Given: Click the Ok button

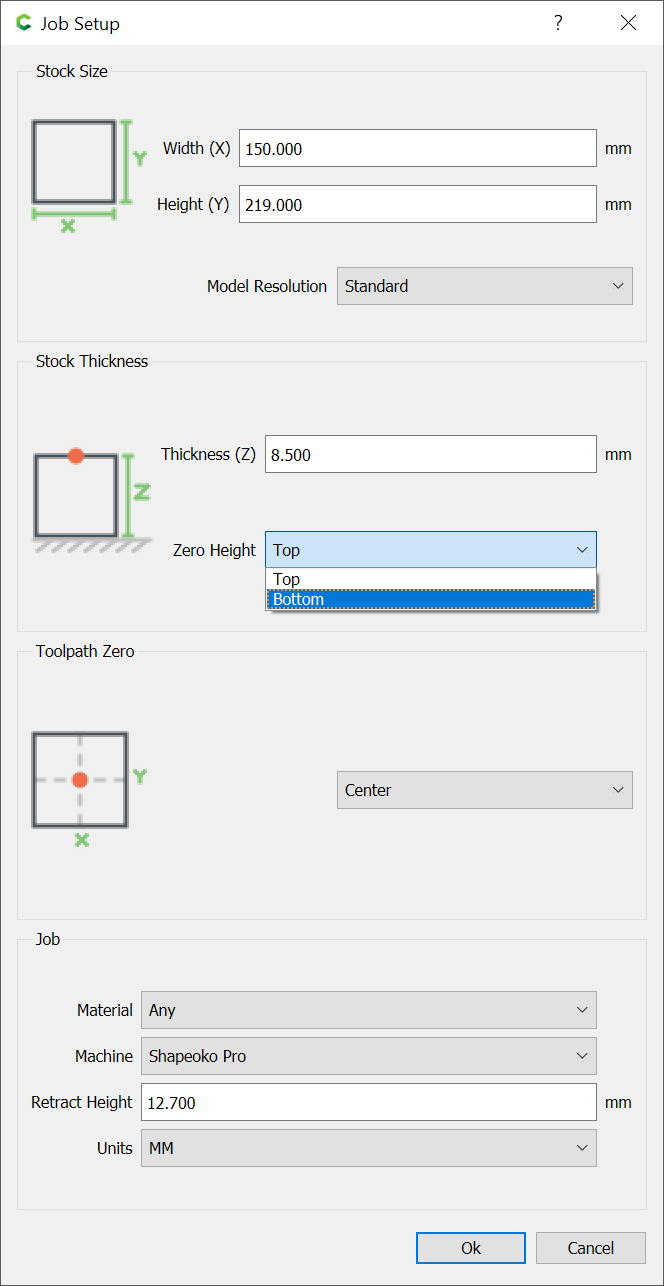Looking at the screenshot, I should (x=471, y=1248).
